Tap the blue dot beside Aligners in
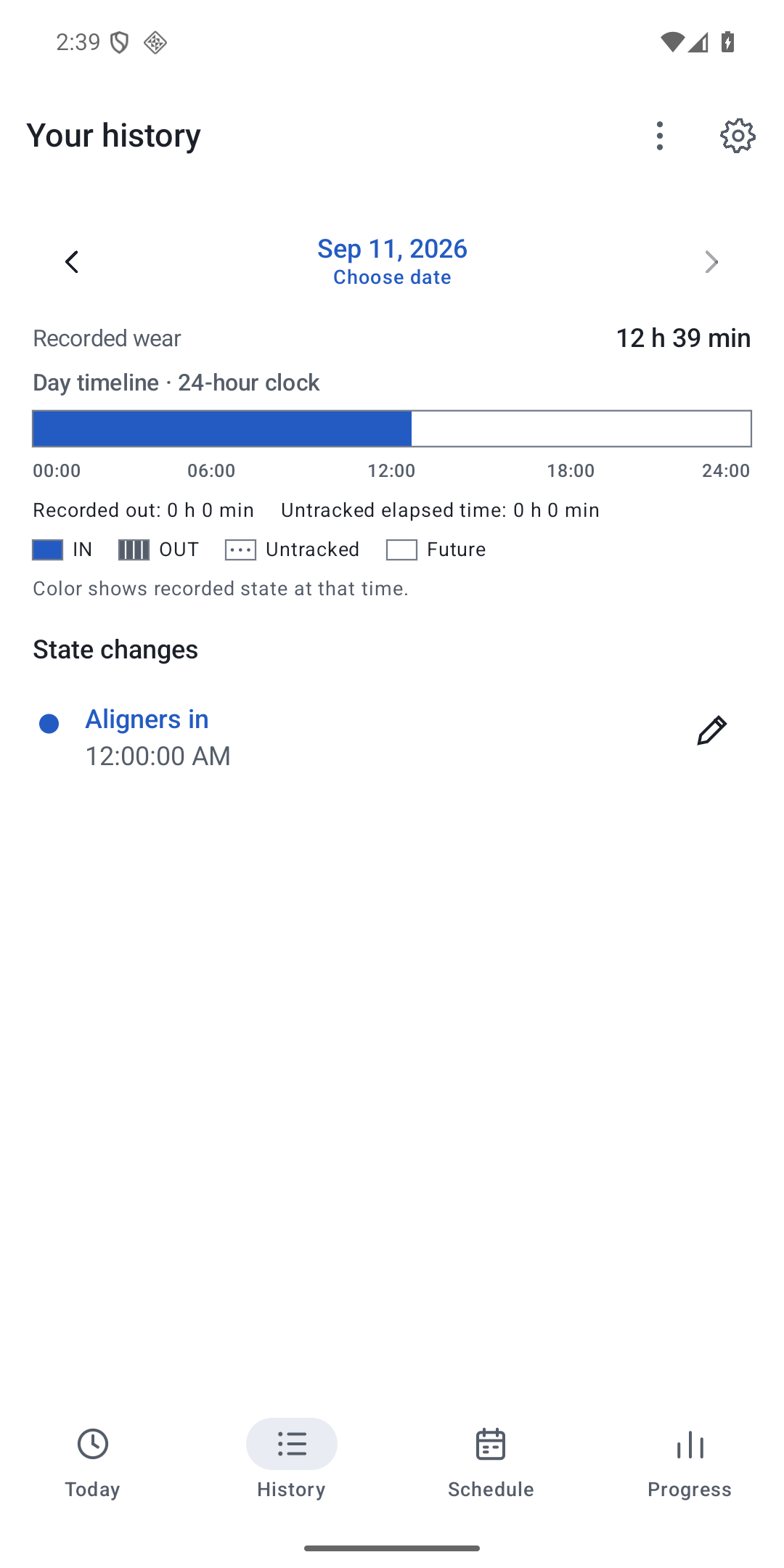The height and width of the screenshot is (1568, 784). pos(49,724)
